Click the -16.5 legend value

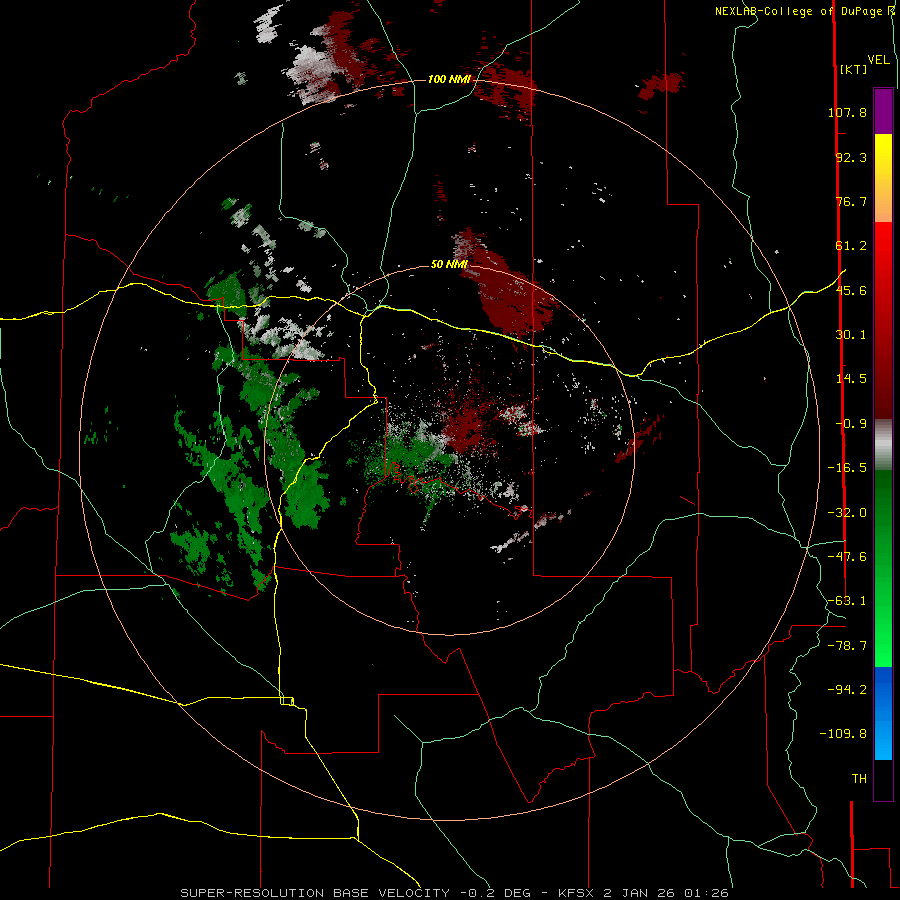[x=847, y=468]
